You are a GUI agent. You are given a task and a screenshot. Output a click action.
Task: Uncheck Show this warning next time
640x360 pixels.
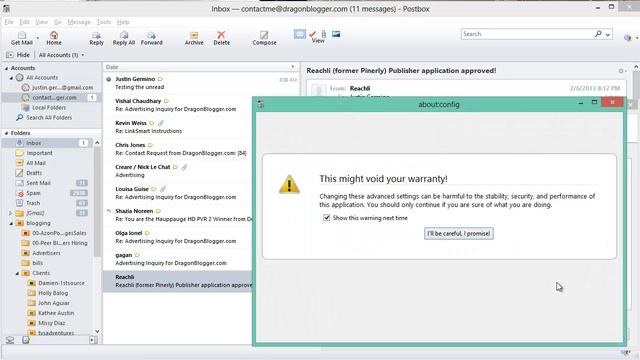(x=327, y=218)
